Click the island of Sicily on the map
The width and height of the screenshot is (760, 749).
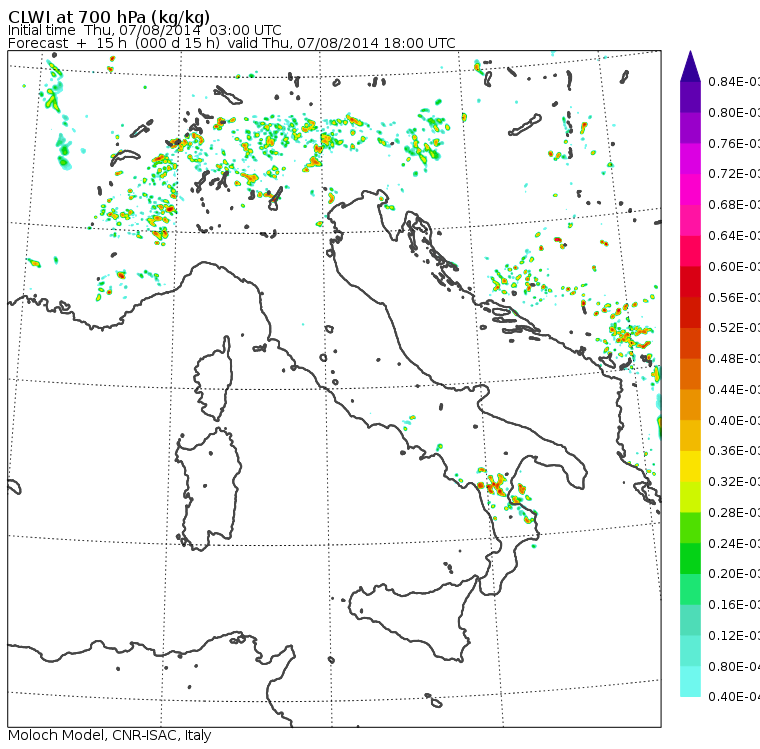[x=412, y=618]
